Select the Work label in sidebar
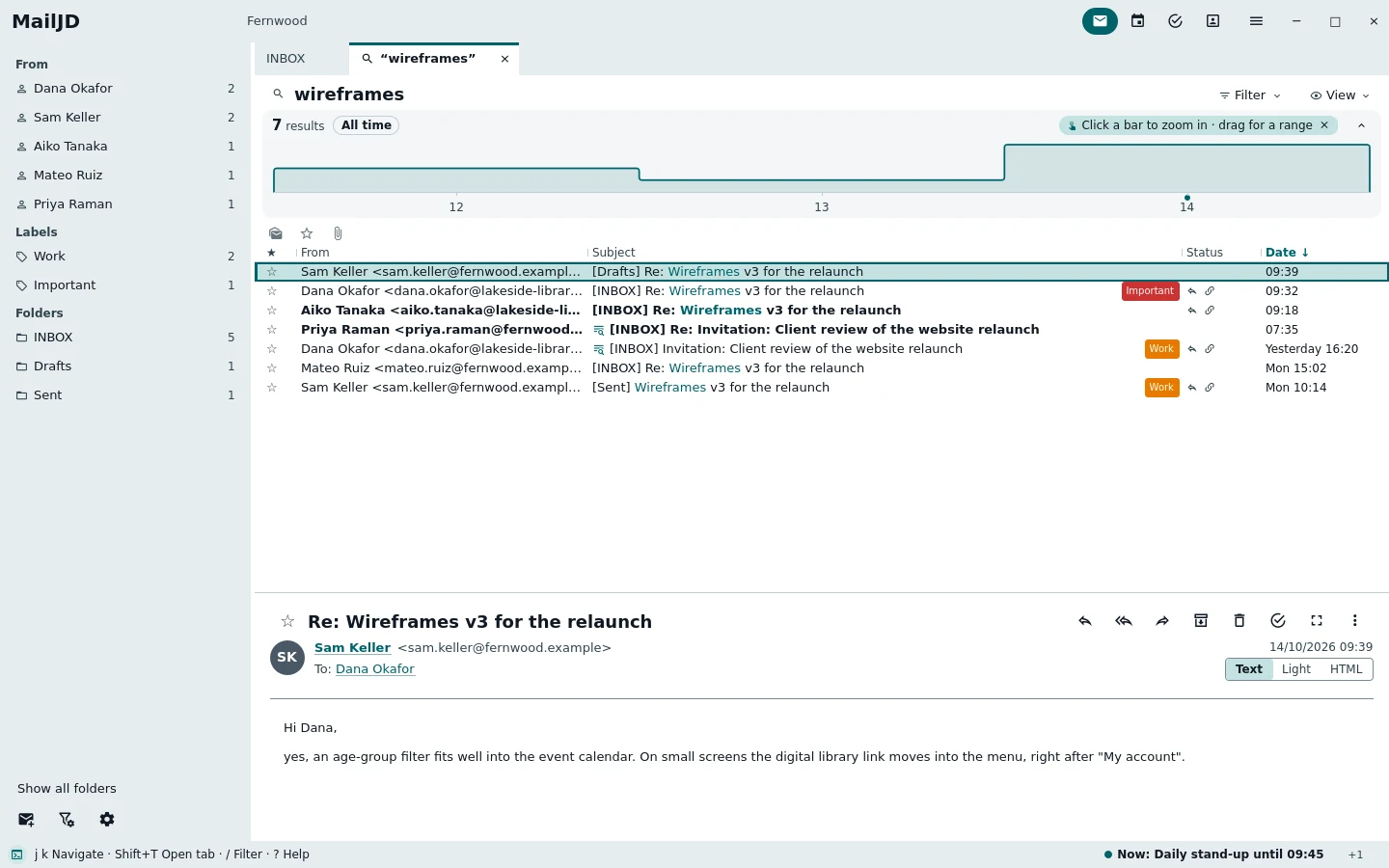Image resolution: width=1389 pixels, height=868 pixels. [x=125, y=257]
